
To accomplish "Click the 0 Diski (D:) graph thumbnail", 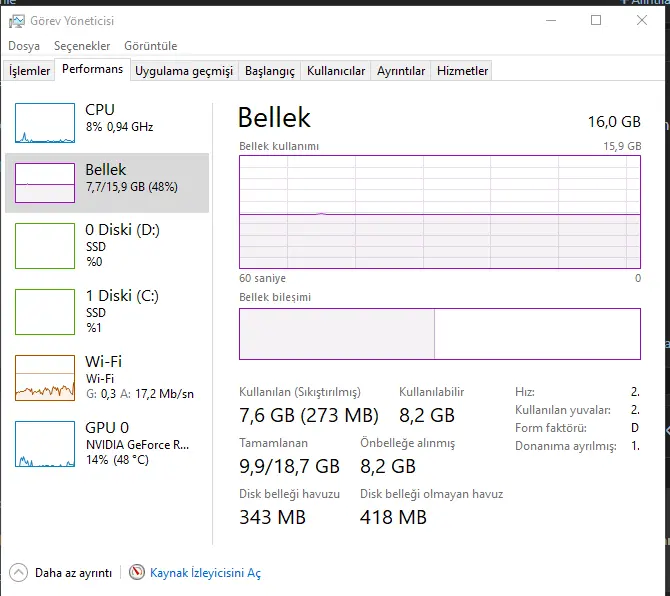I will (45, 246).
